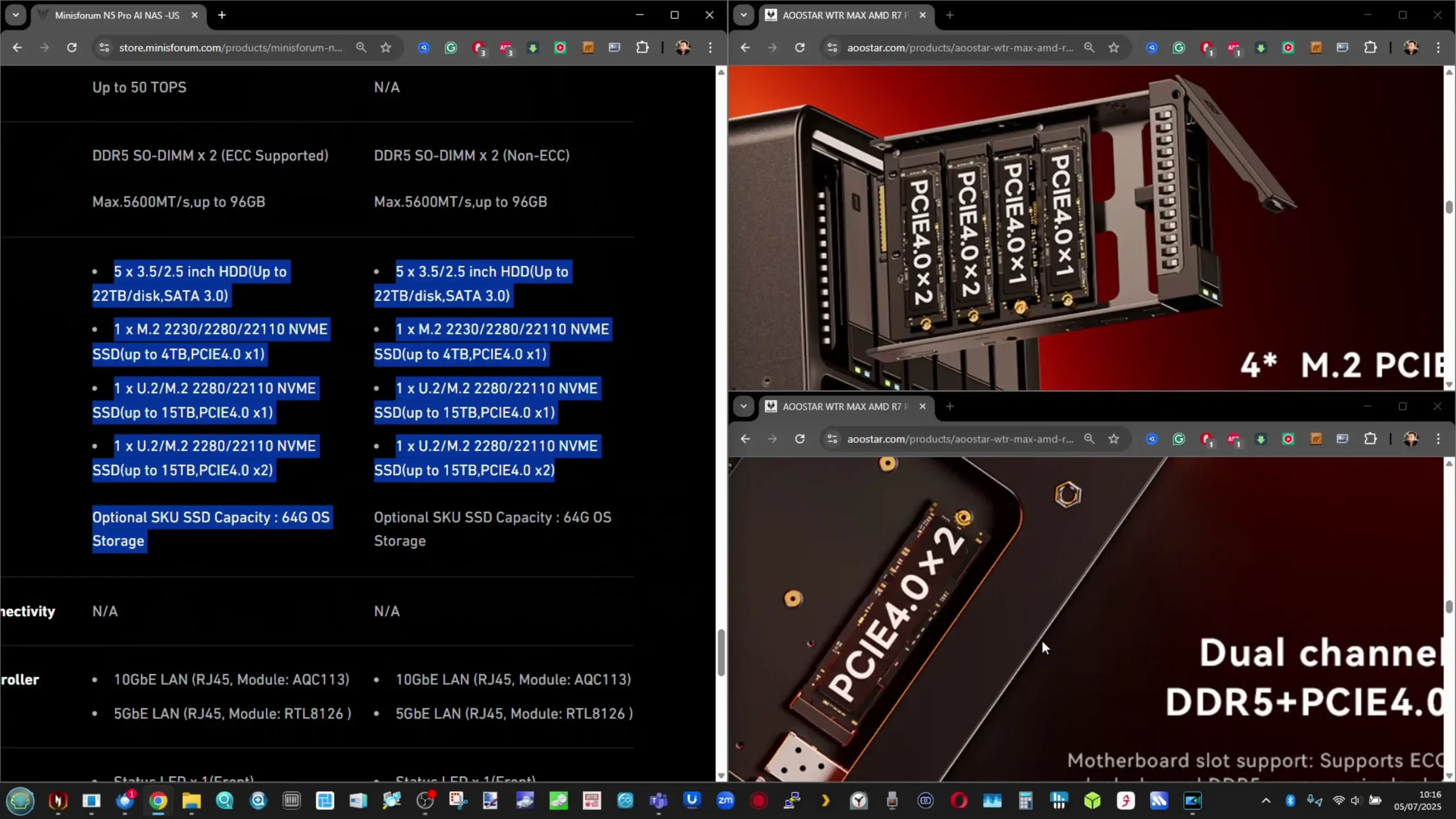
Task: Open the Calculator from the taskbar
Action: [x=1025, y=801]
